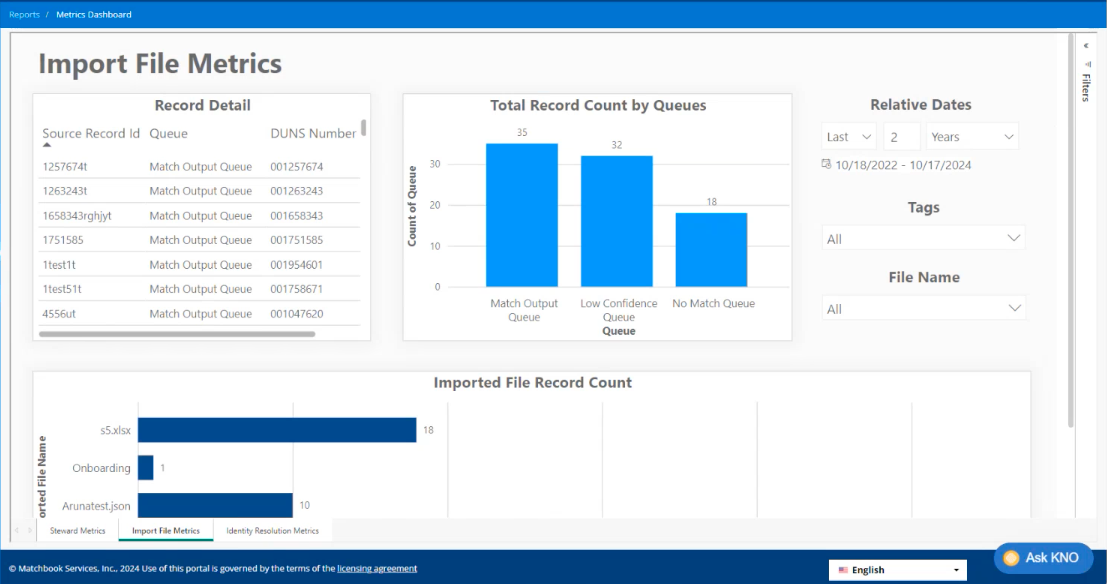1107x584 pixels.
Task: Click the Record Detail horizontal scrollbar
Action: pyautogui.click(x=177, y=334)
